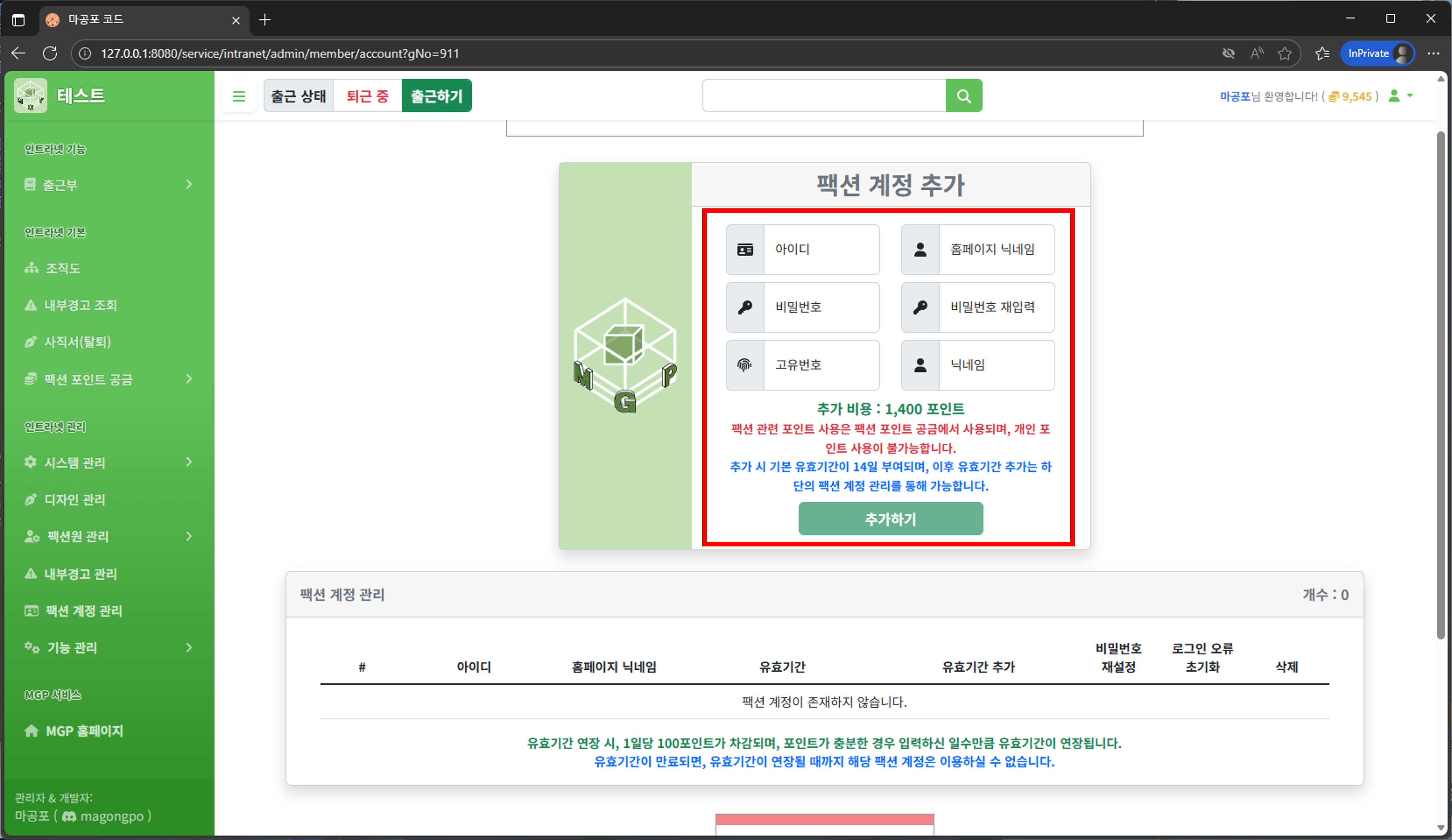Open the hamburger menu
1452x840 pixels.
pos(239,96)
